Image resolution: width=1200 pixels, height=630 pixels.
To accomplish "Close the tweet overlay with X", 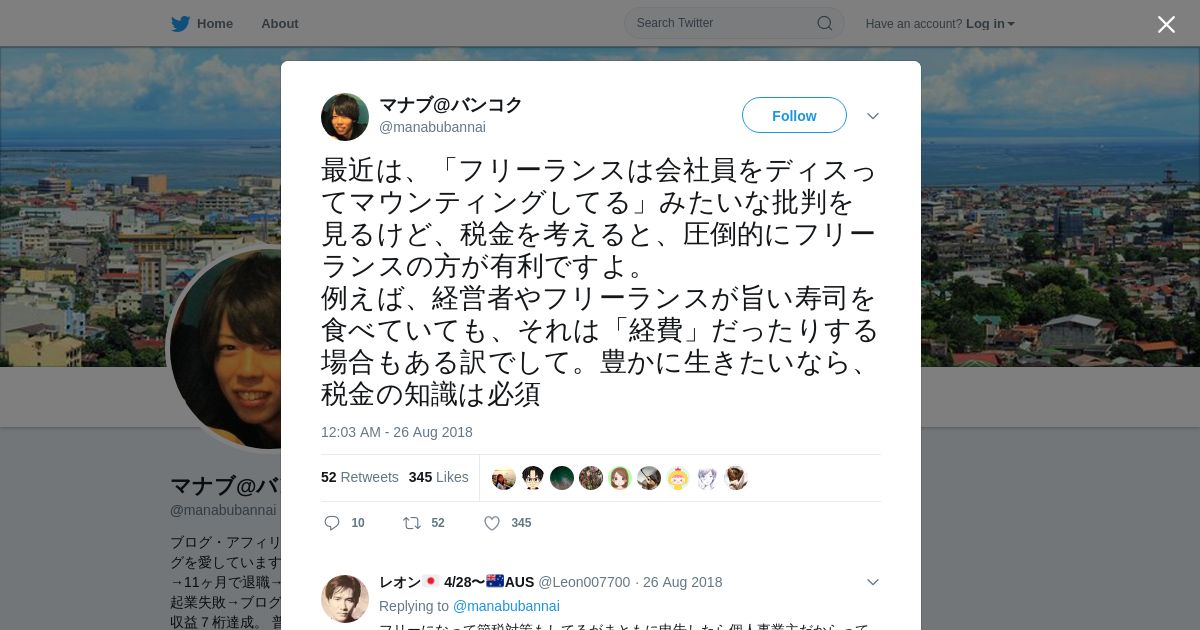I will click(x=1166, y=24).
